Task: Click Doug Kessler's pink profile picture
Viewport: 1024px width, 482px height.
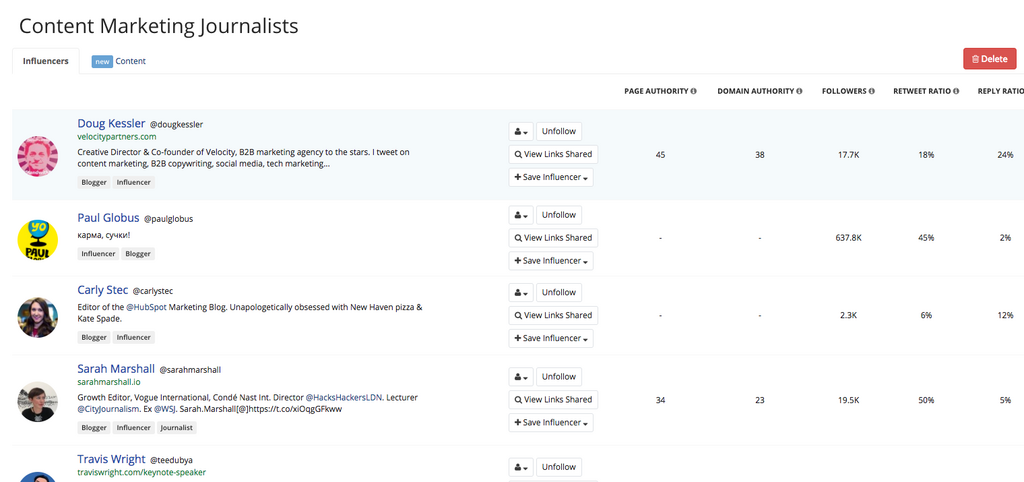Action: [38, 156]
